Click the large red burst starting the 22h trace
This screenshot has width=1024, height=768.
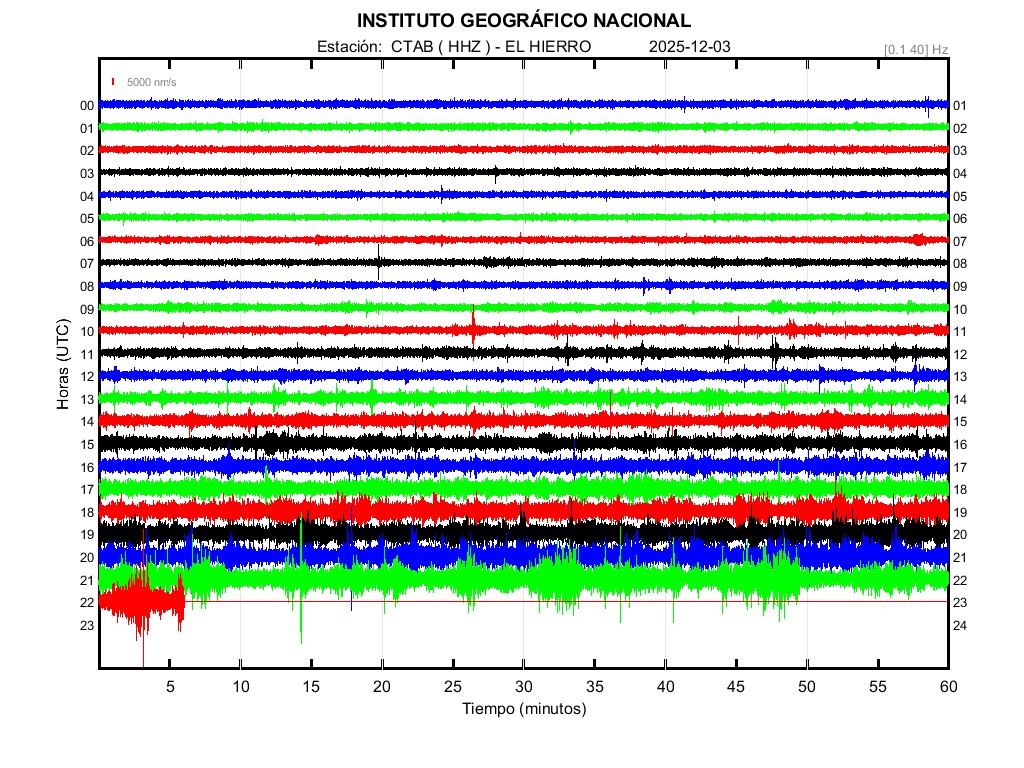[140, 602]
